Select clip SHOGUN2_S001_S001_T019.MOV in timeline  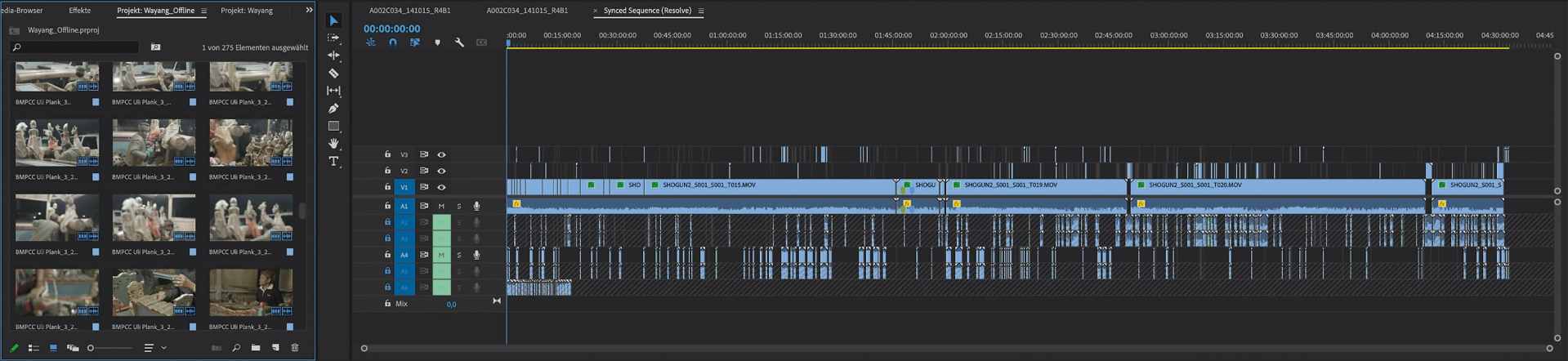click(1037, 185)
